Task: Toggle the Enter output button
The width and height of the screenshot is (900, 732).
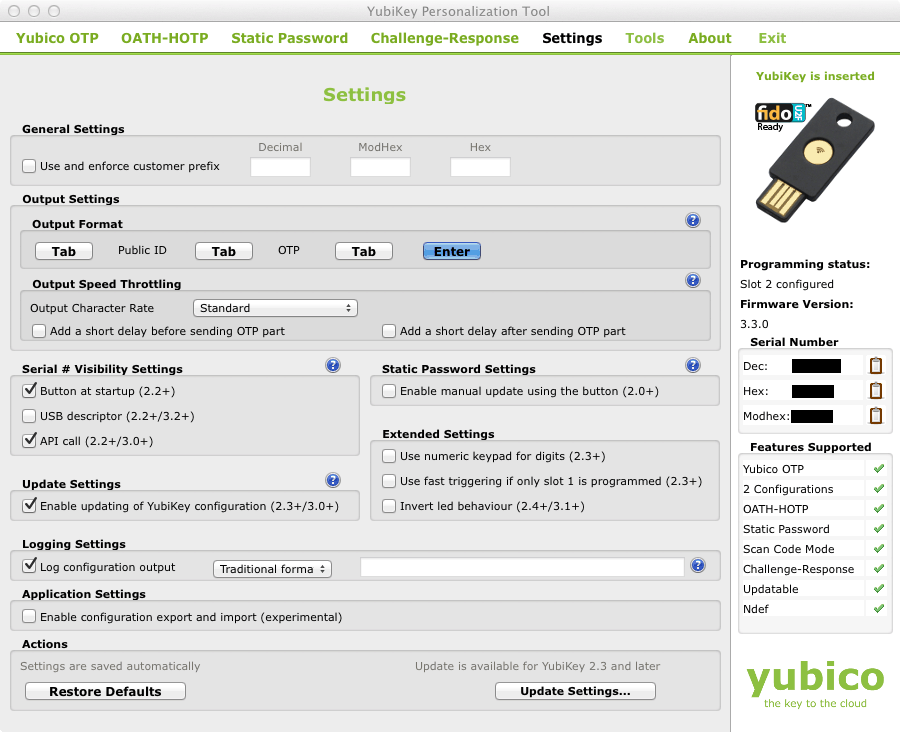Action: 452,251
